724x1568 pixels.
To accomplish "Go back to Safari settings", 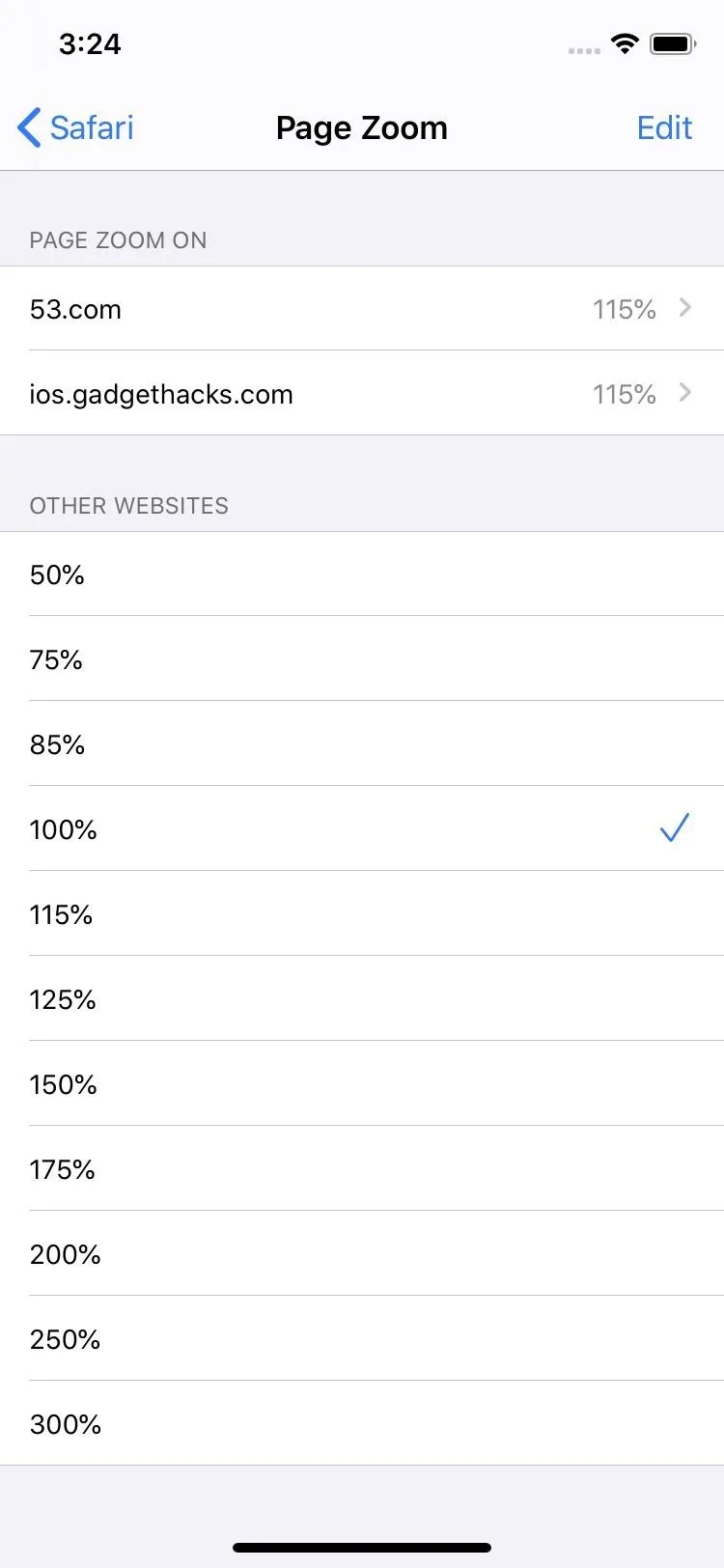I will click(x=75, y=127).
